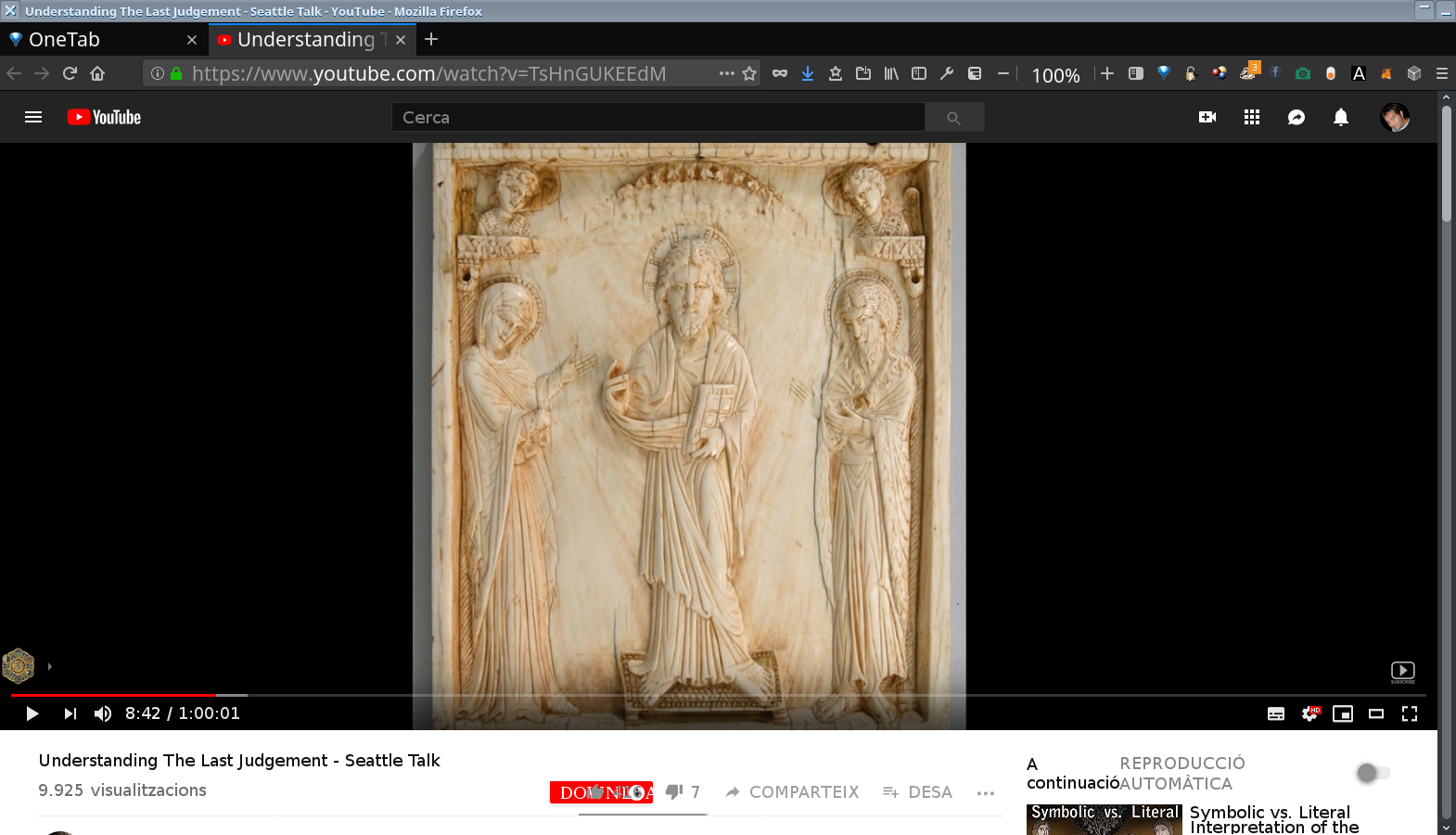Show site information padlock
The image size is (1456, 835).
click(x=176, y=73)
